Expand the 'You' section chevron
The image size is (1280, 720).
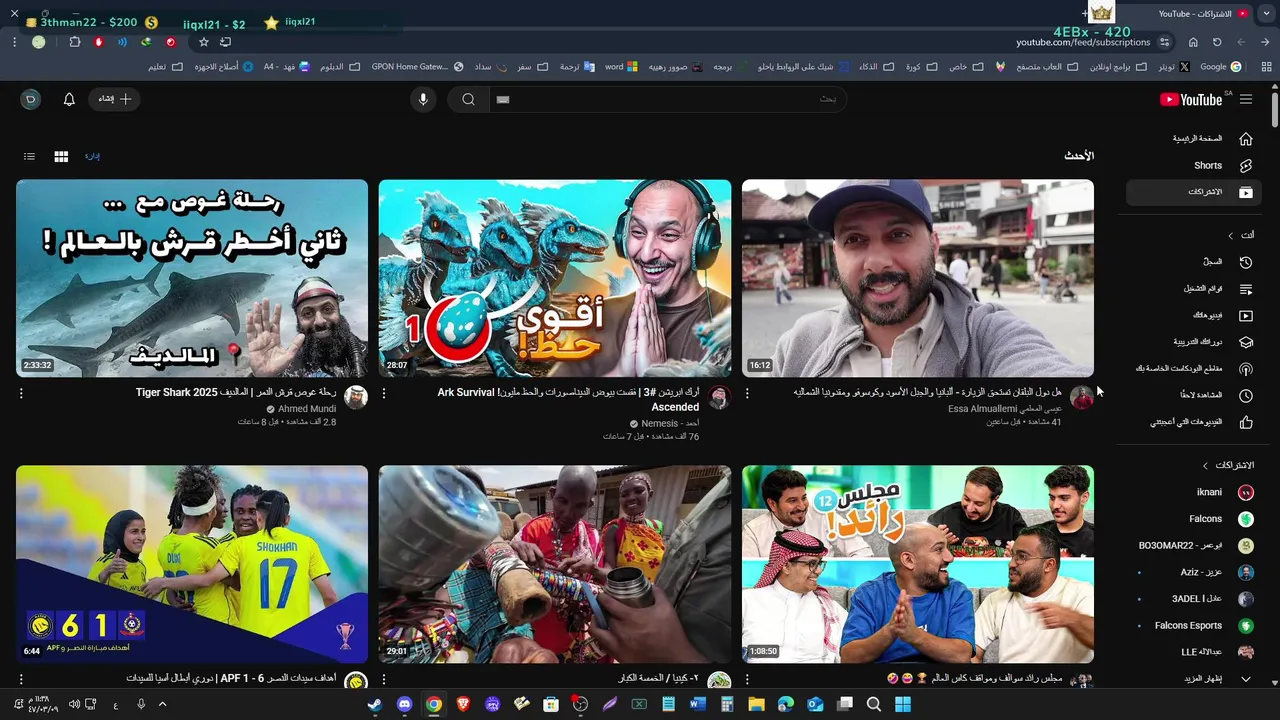(1231, 235)
